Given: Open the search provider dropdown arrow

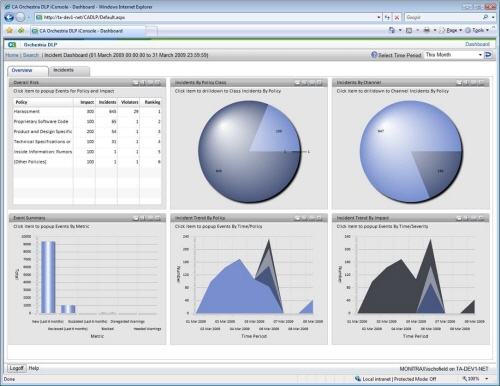Looking at the screenshot, I should (x=493, y=17).
